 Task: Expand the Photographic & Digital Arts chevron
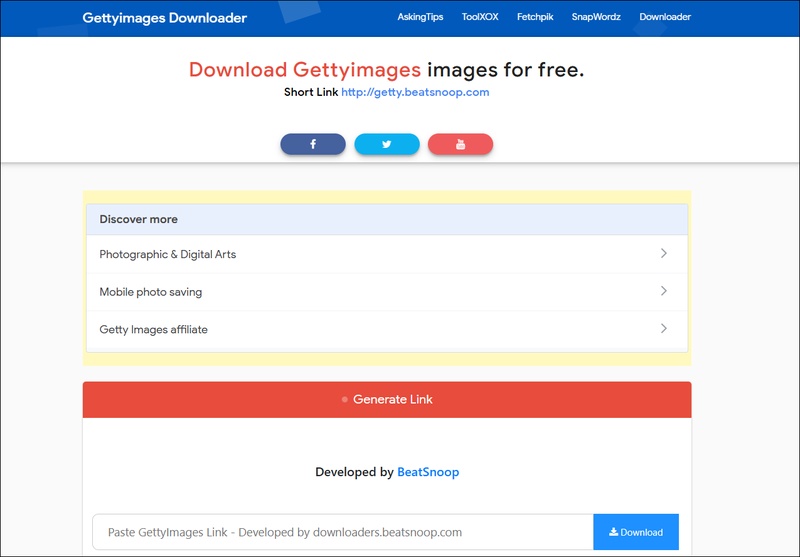coord(663,254)
